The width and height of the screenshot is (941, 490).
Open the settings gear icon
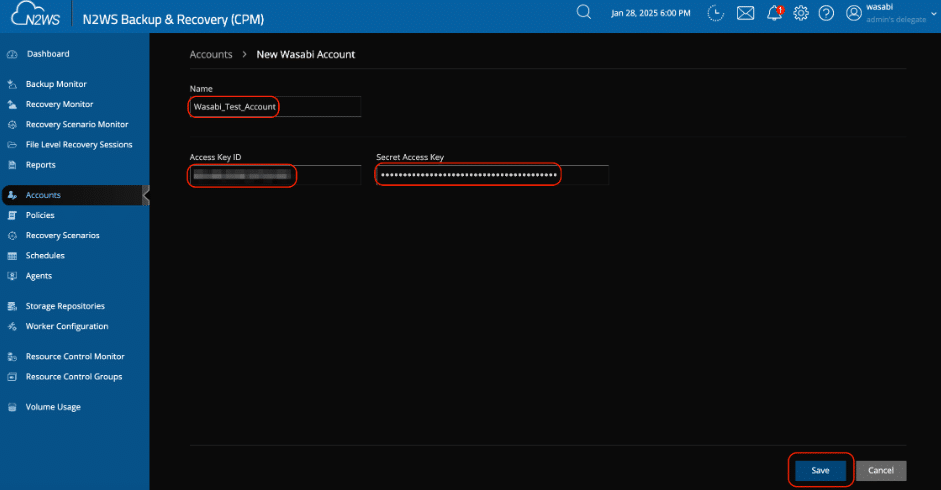(801, 13)
